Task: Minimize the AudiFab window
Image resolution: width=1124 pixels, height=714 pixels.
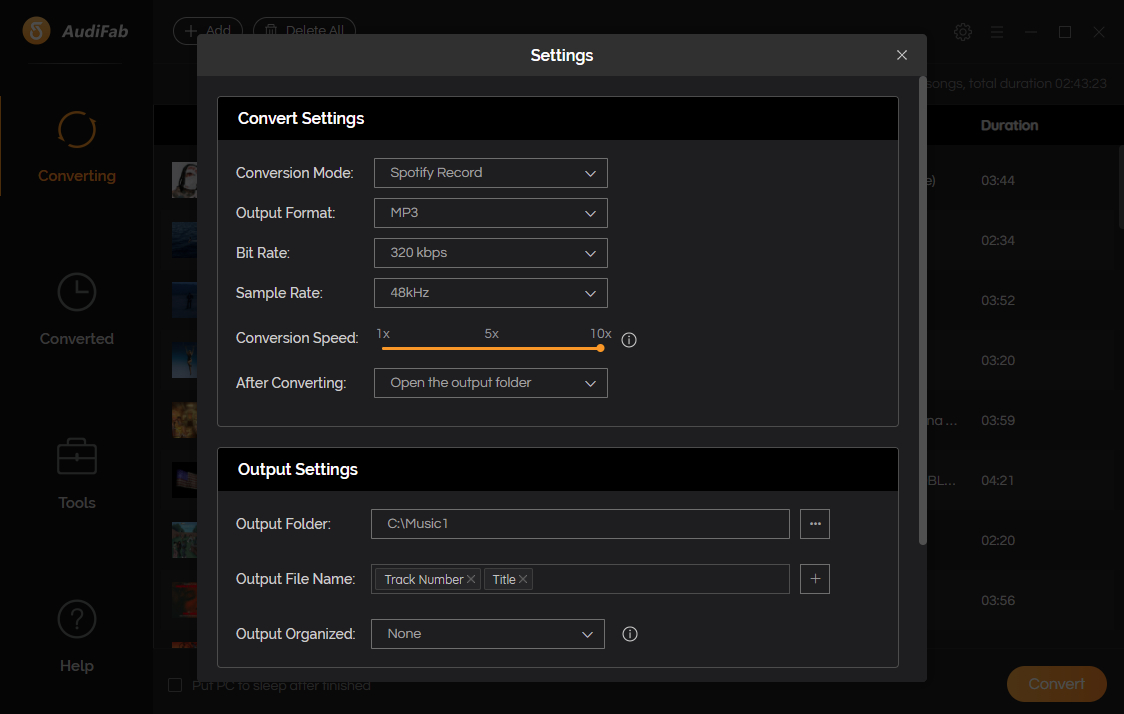Action: tap(1031, 32)
